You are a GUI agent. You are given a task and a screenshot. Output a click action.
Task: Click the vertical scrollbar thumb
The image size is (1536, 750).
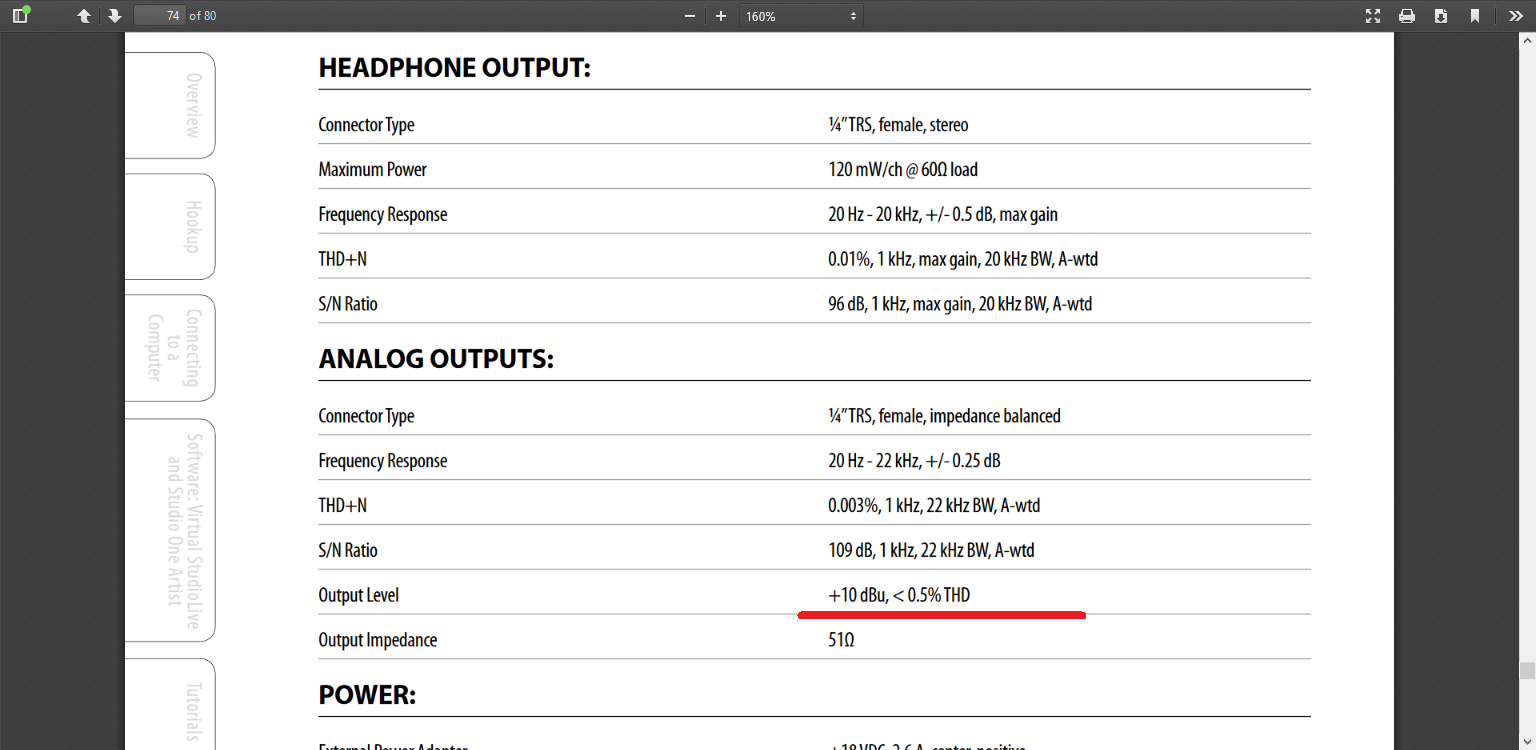click(x=1527, y=670)
